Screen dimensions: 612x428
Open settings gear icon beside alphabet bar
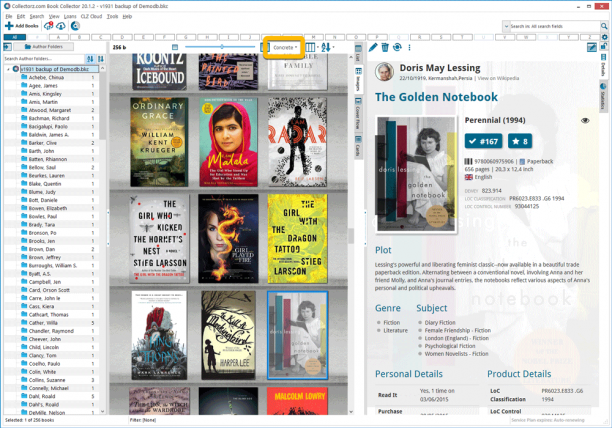(605, 37)
